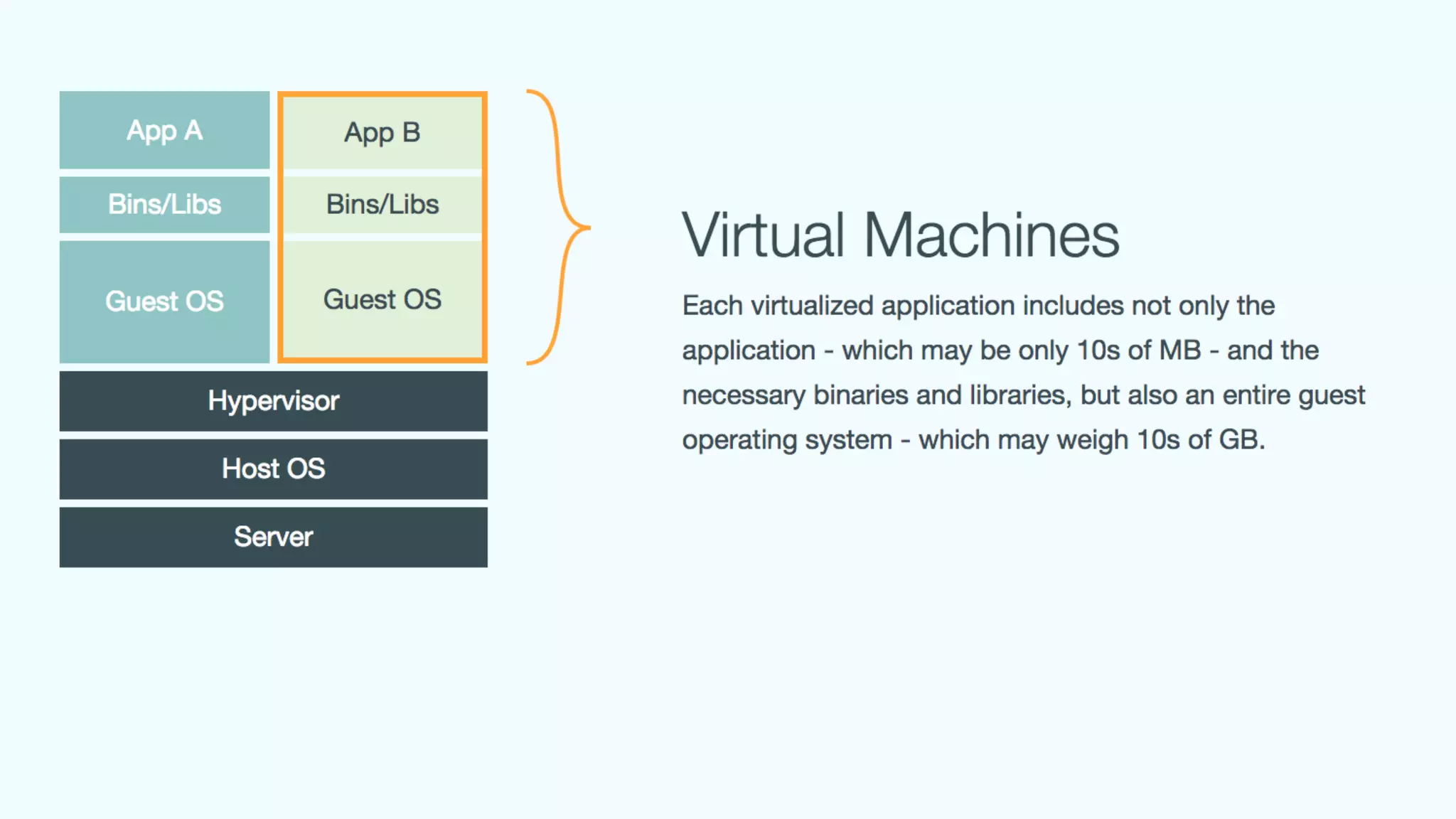Screen dimensions: 1456x819
Task: Click the text '10s of GB'
Action: (x=1199, y=440)
